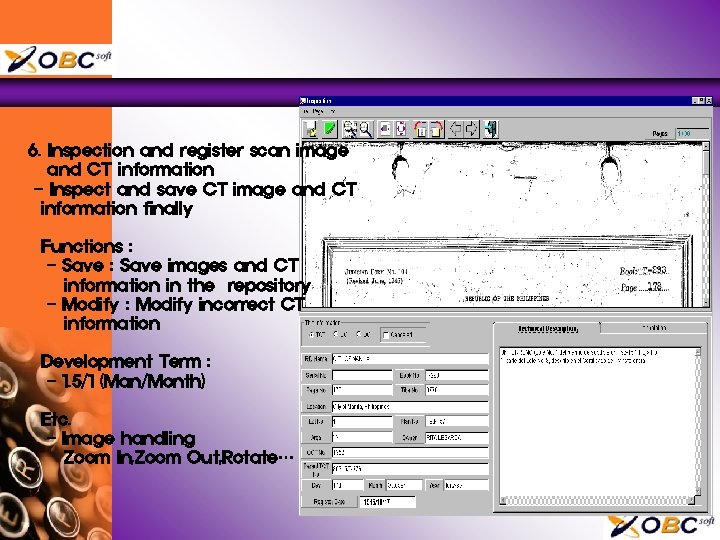Click the green Modify pencil icon

[330, 129]
